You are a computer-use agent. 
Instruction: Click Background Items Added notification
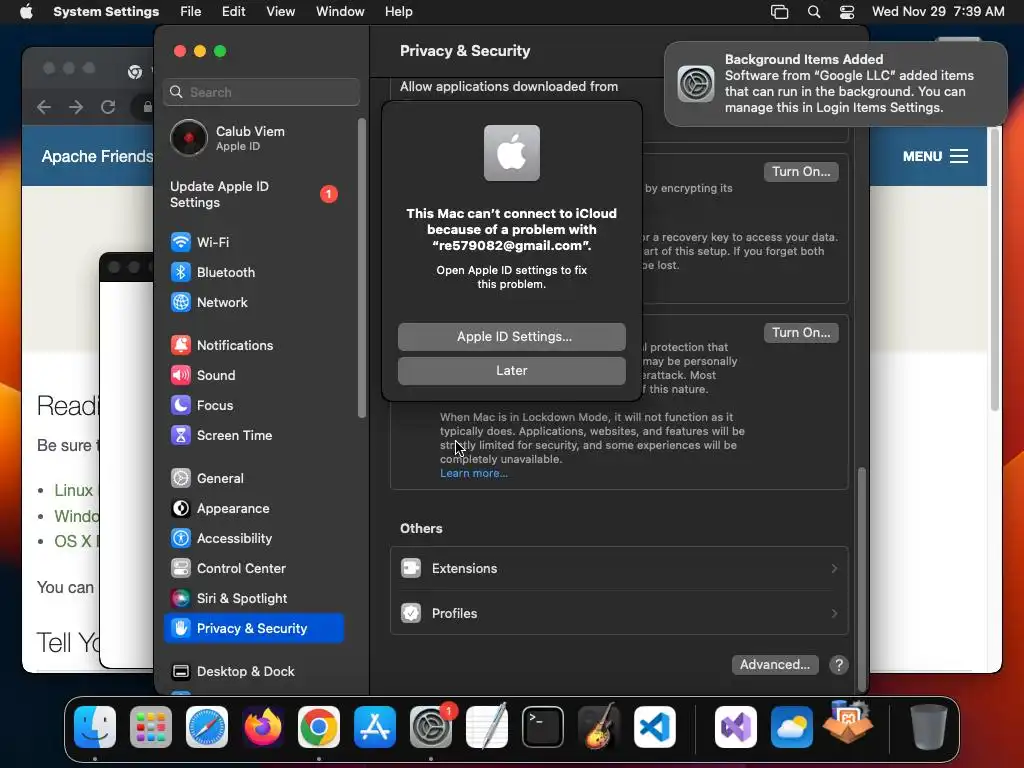(836, 84)
